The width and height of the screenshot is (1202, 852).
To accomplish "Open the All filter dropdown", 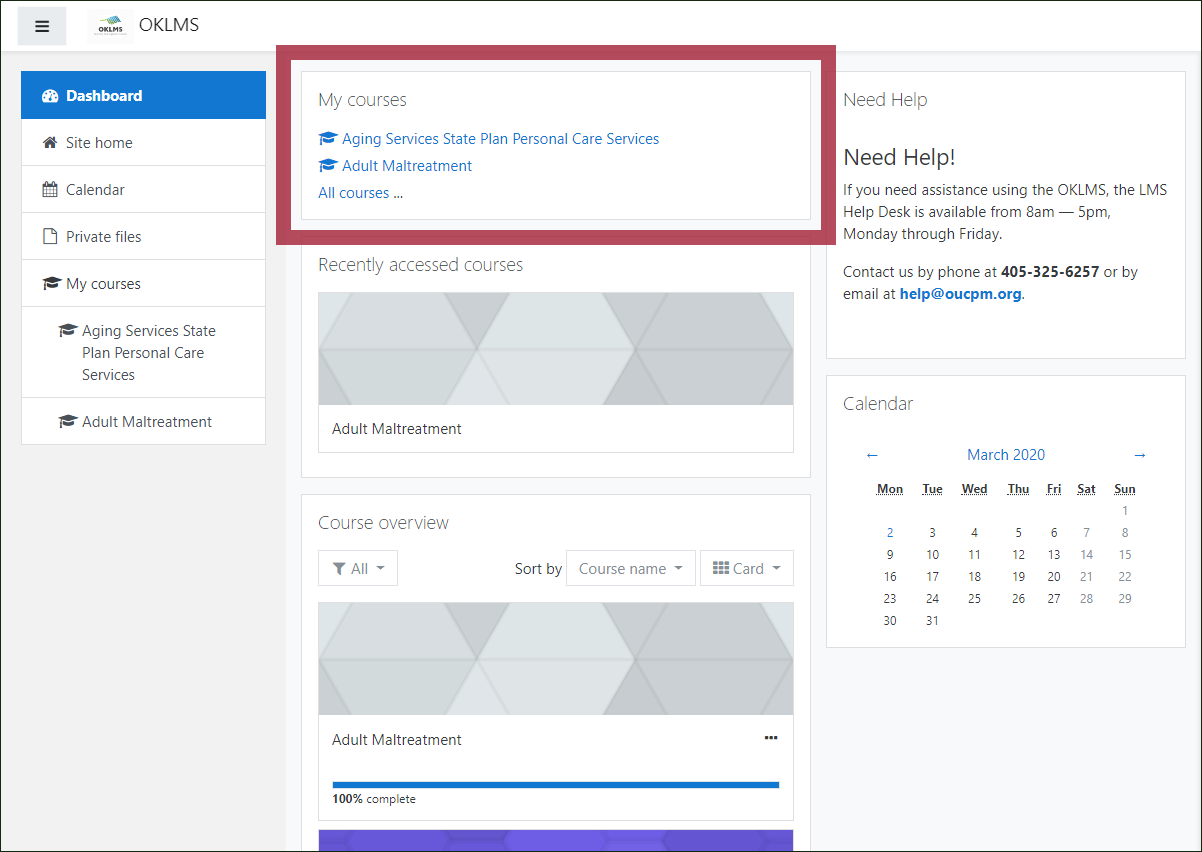I will pyautogui.click(x=358, y=568).
